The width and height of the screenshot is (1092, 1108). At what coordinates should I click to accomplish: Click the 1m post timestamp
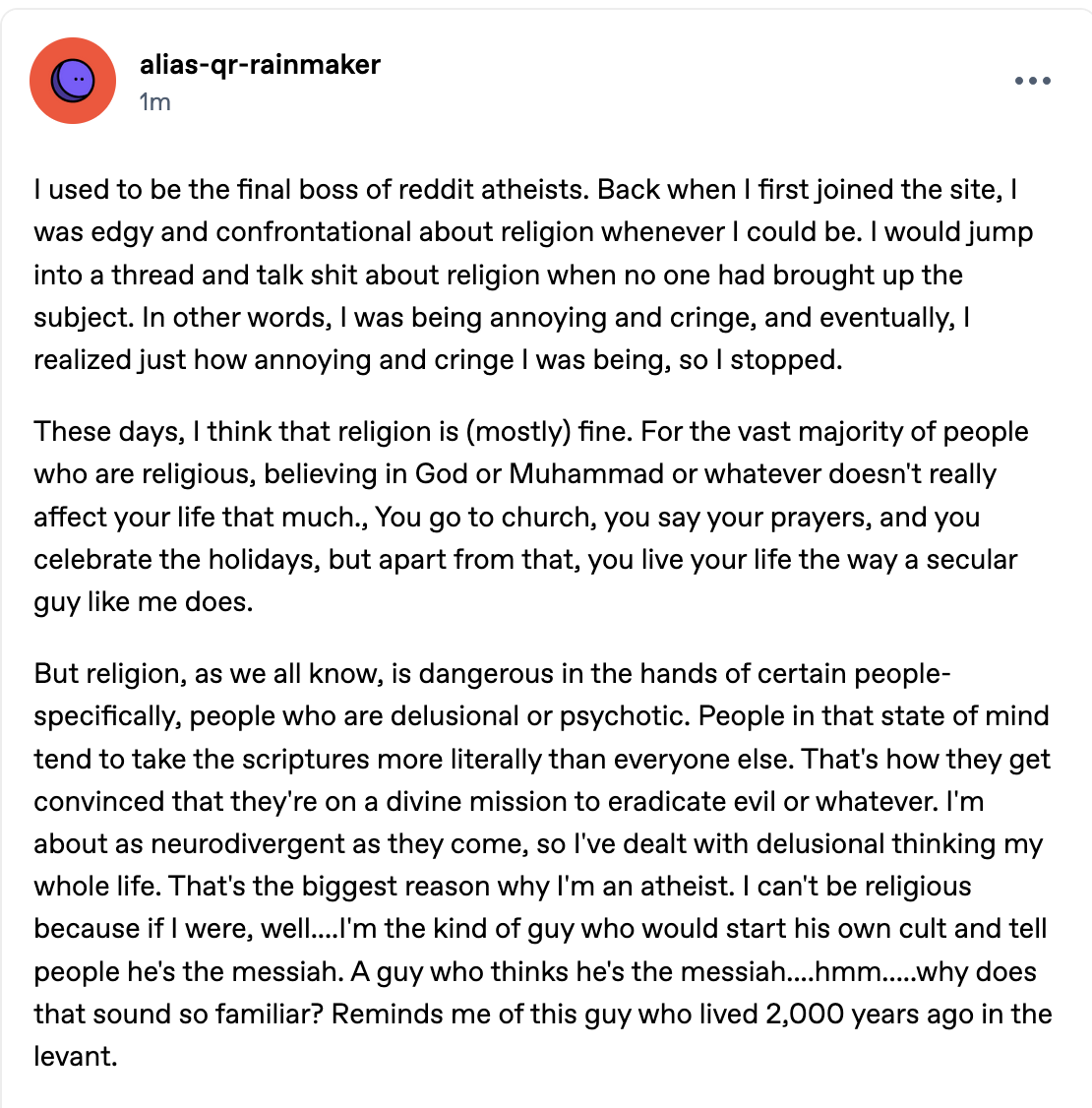(x=154, y=101)
